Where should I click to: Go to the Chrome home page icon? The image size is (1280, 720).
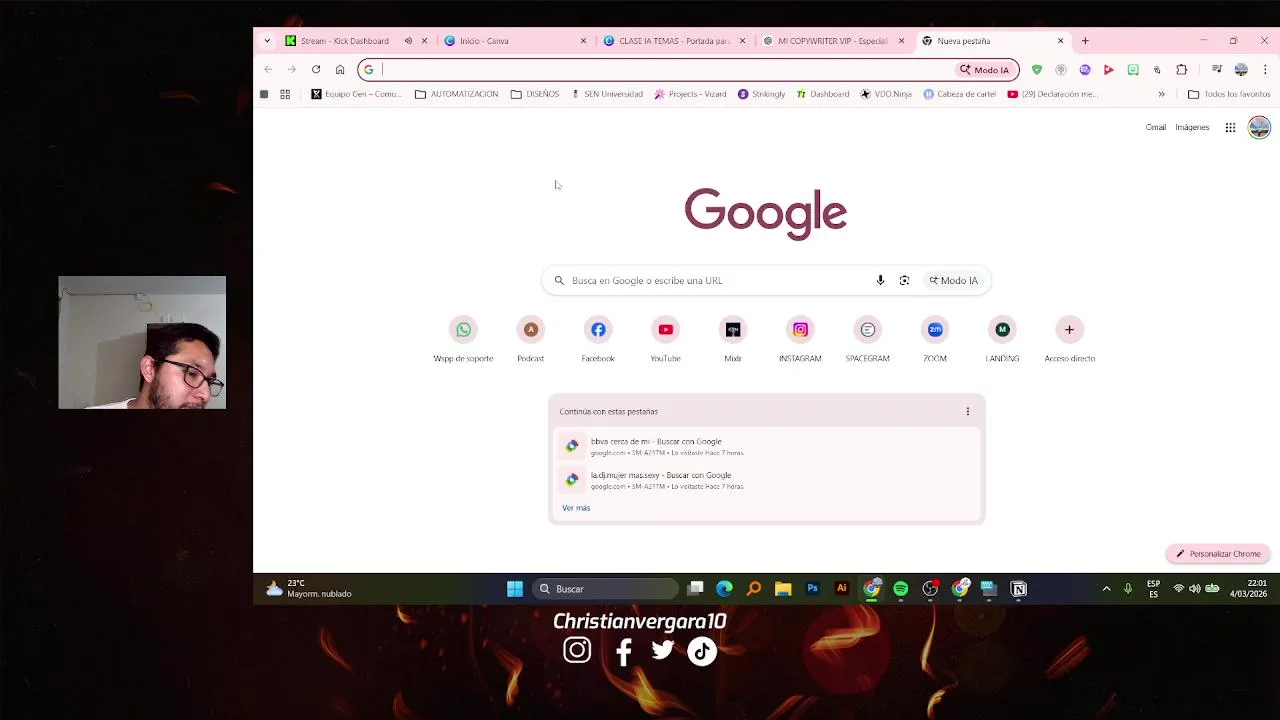(340, 70)
